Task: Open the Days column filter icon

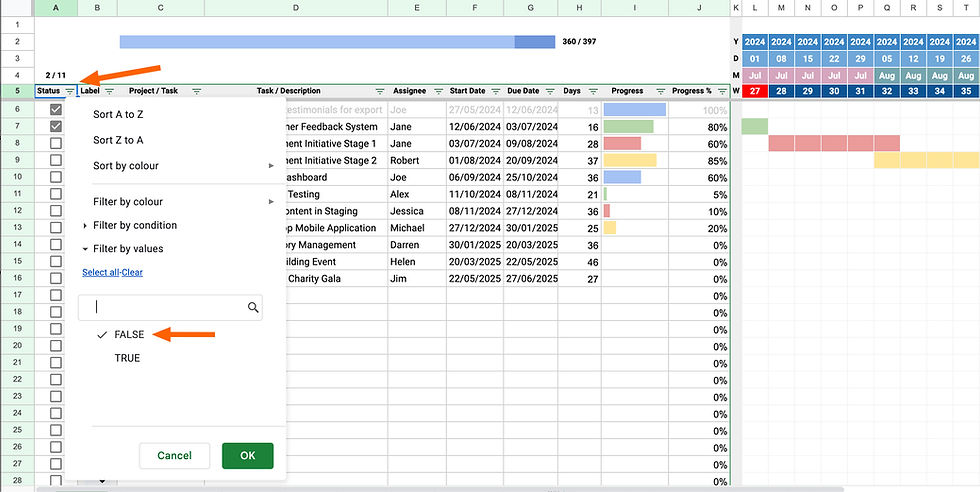Action: (593, 91)
